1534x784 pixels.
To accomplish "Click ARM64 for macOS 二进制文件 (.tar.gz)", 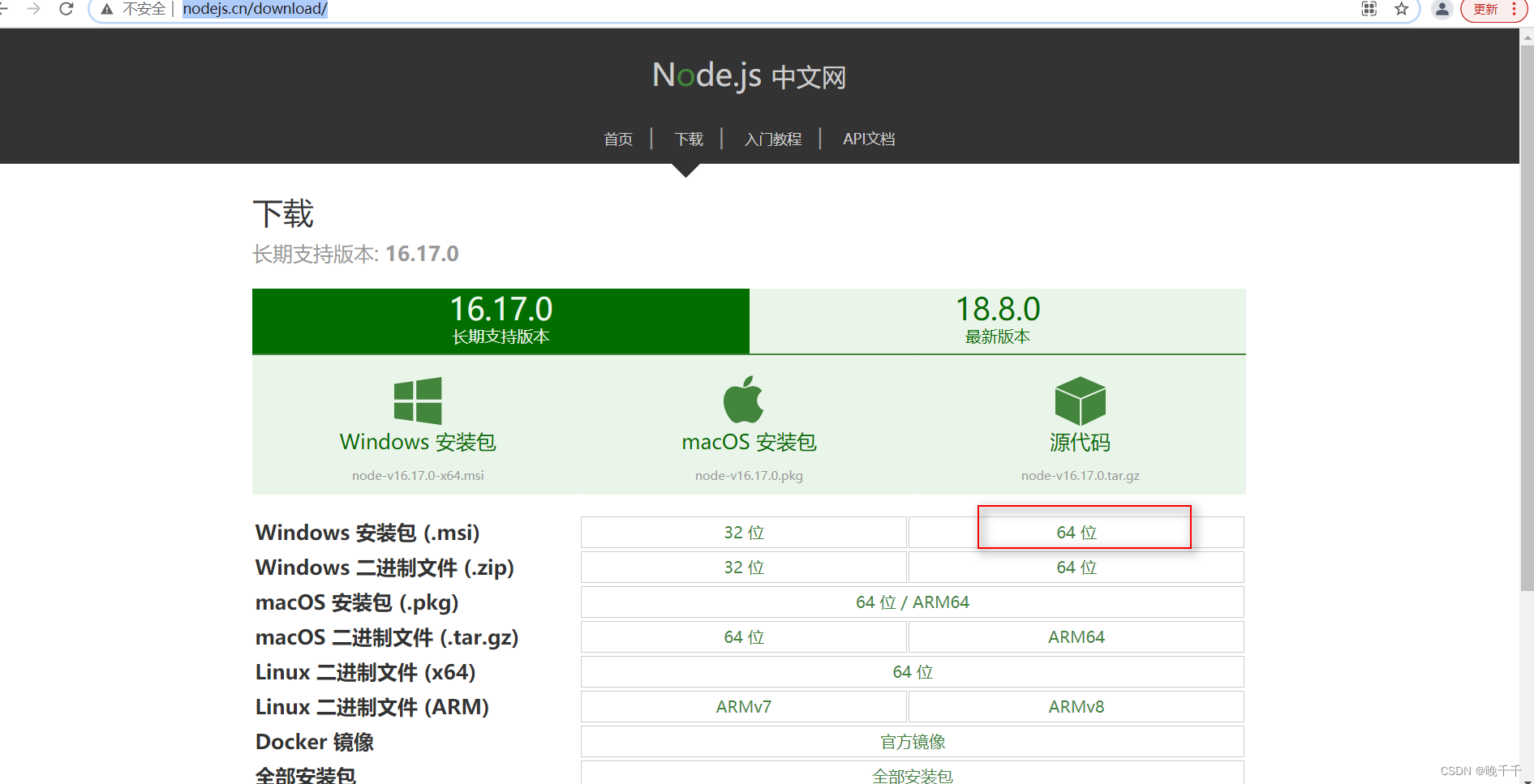I will [1076, 637].
